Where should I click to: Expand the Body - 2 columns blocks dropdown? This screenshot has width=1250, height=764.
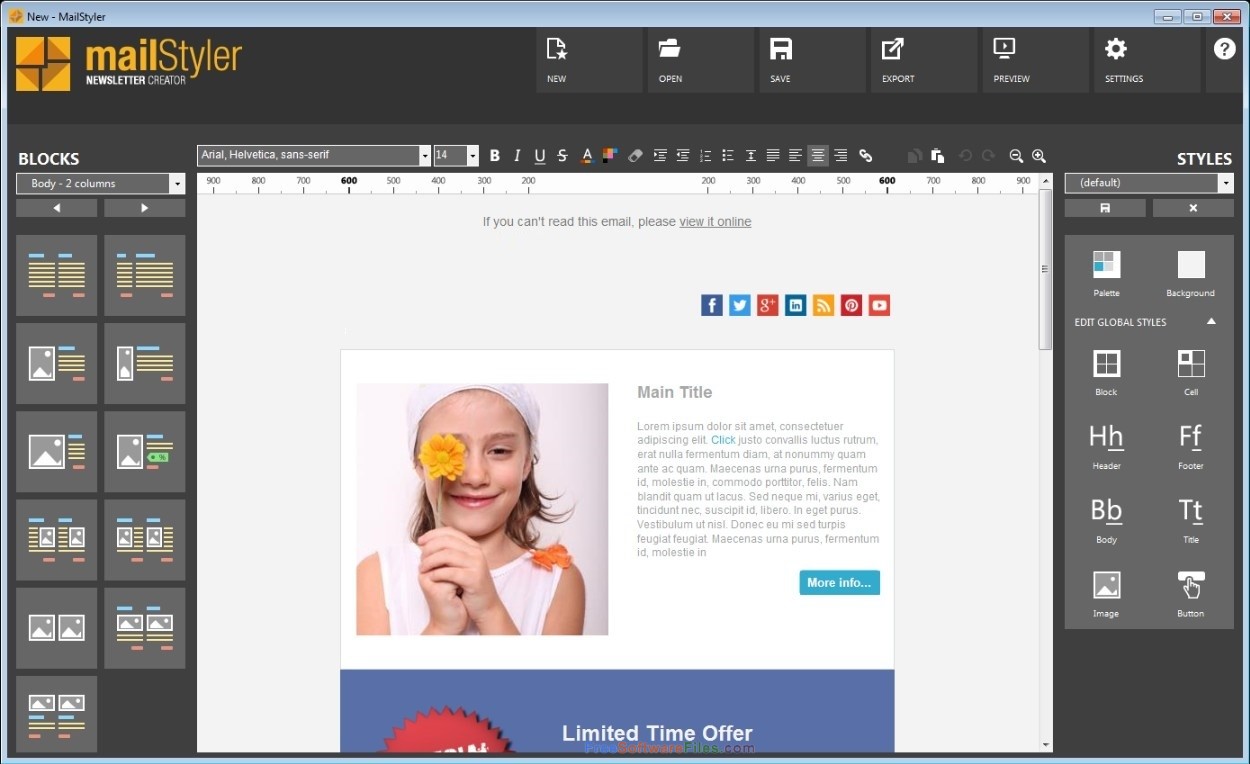(101, 183)
